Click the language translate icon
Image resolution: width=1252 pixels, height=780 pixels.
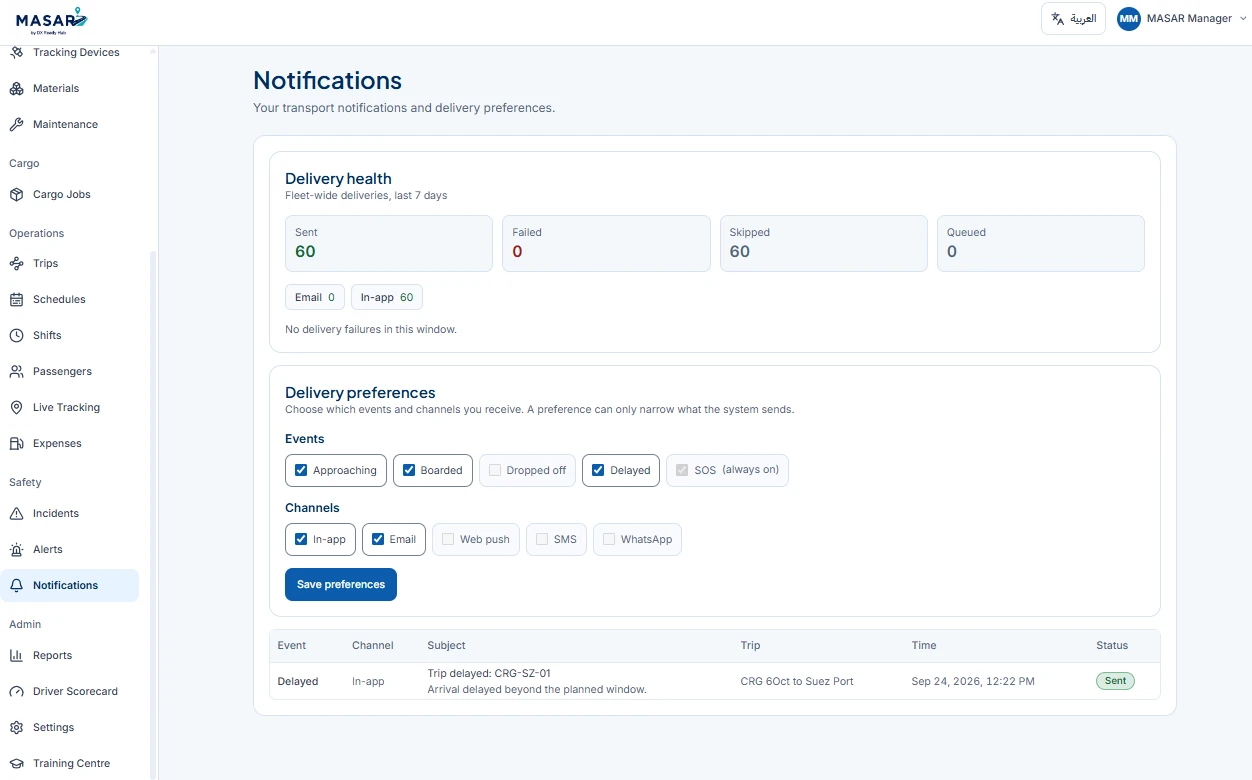[x=1057, y=18]
